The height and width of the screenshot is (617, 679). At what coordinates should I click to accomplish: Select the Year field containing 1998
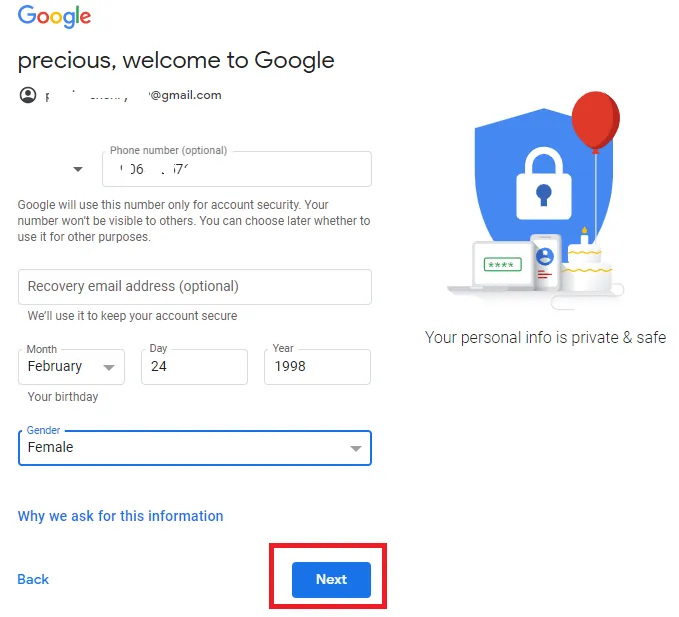[317, 367]
